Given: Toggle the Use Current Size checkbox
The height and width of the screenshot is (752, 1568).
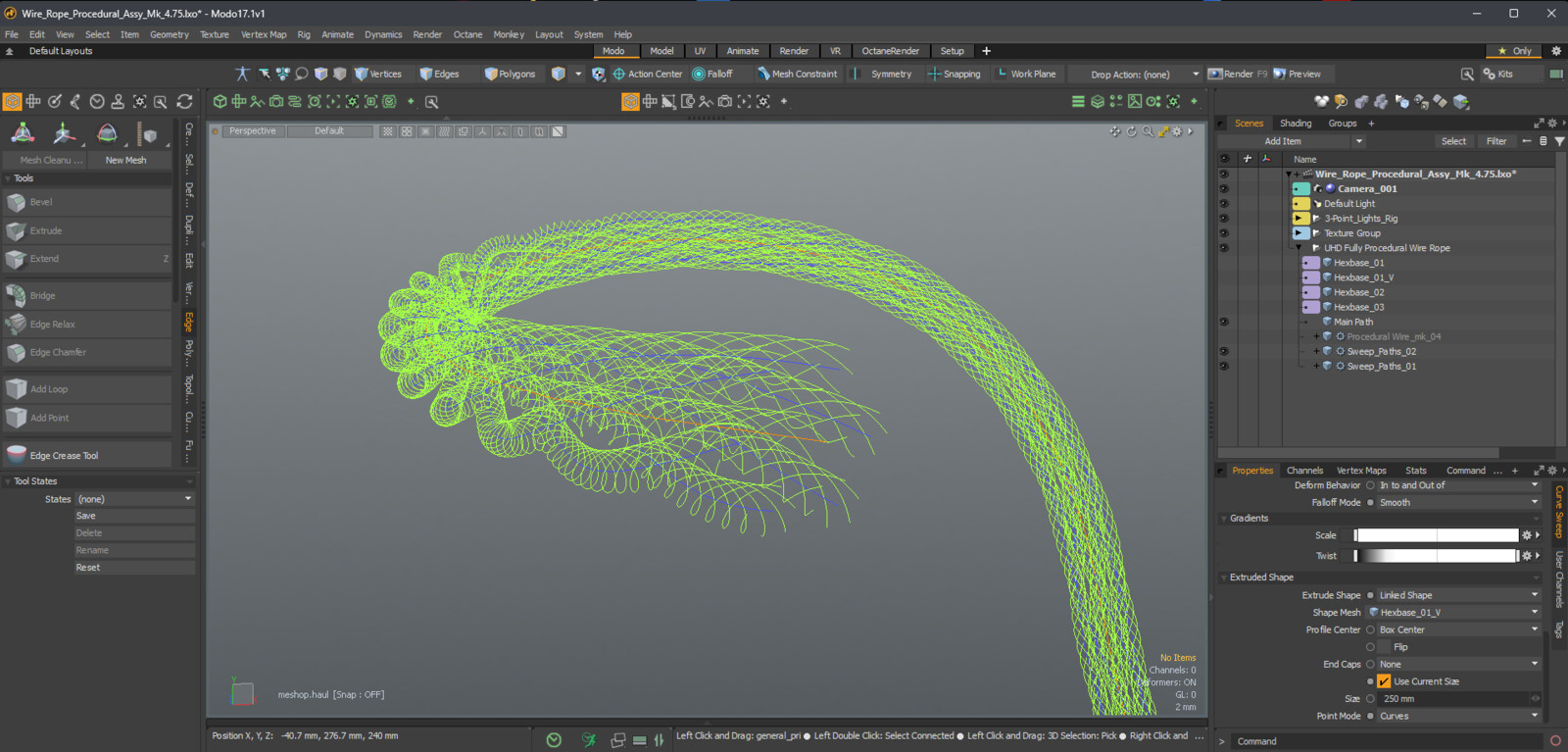Looking at the screenshot, I should click(1384, 681).
